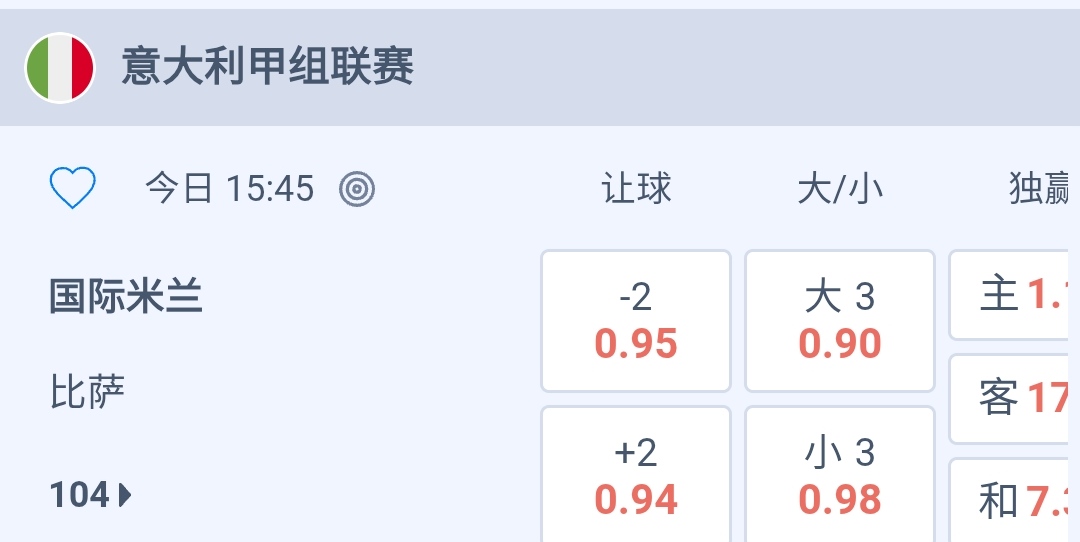Open 比萨 team name
Screen dimensions: 1080x542
tap(88, 392)
